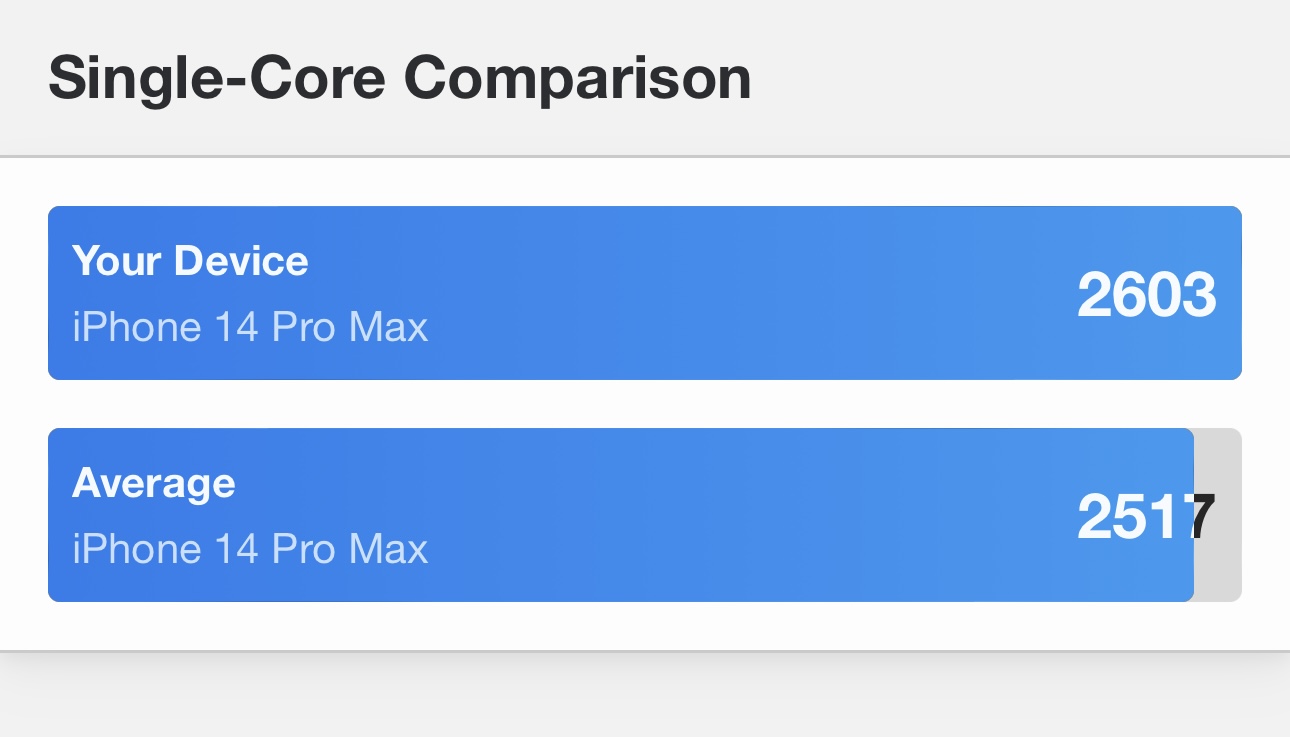Screen dimensions: 1290x737
Task: Click the digit 7 on the gray segment
Action: coord(1205,517)
